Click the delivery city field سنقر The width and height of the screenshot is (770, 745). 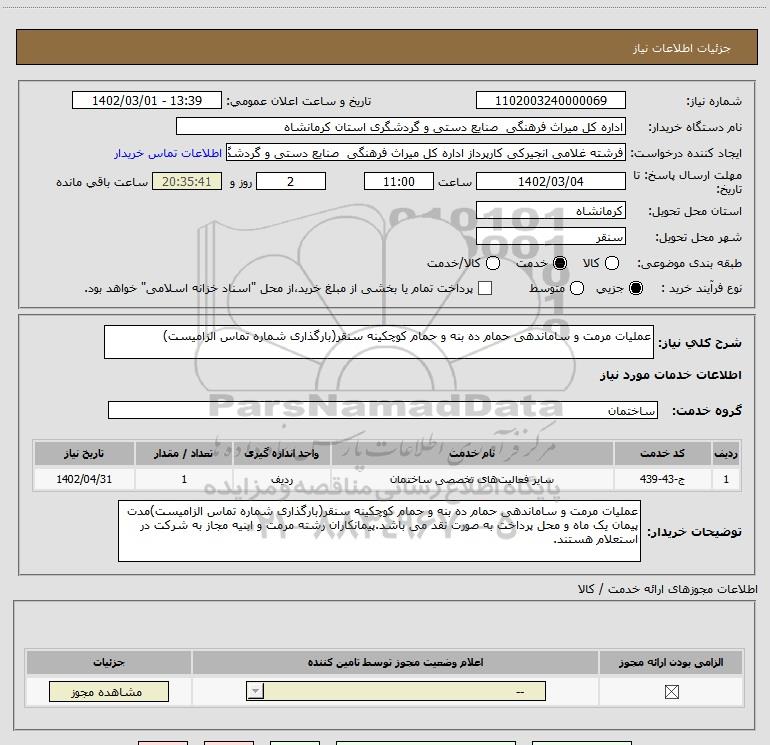click(550, 237)
